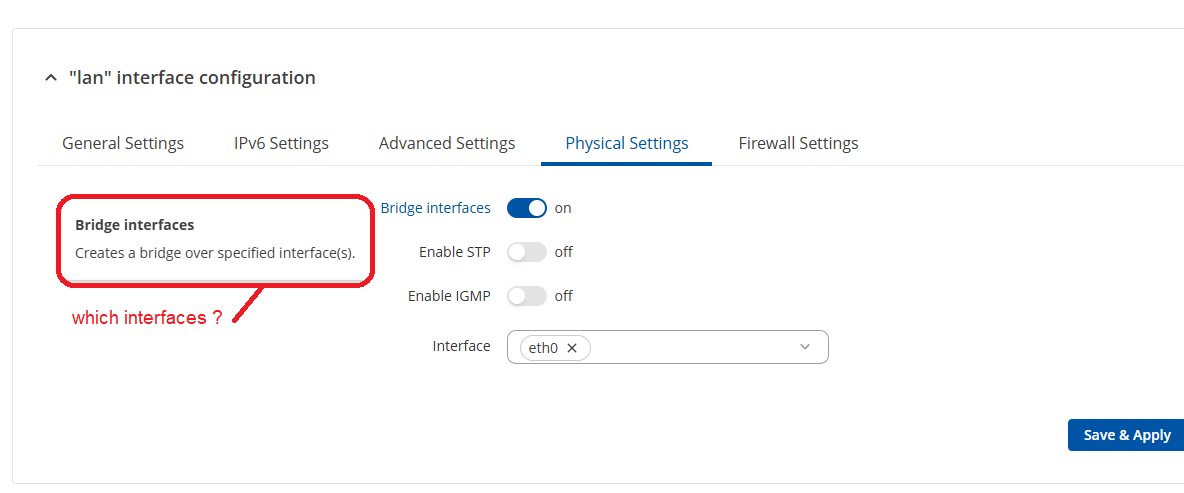1184x493 pixels.
Task: Enable the IGMP toggle switch
Action: (527, 296)
